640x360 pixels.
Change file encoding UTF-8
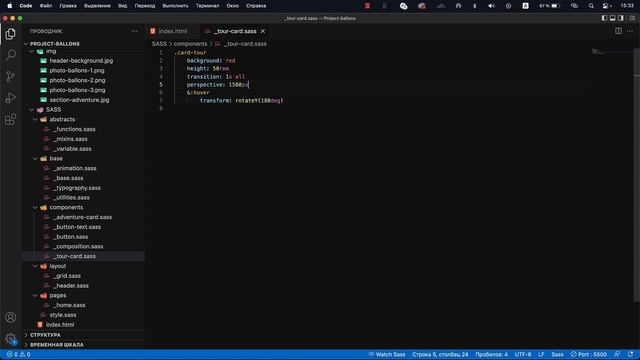(x=523, y=354)
